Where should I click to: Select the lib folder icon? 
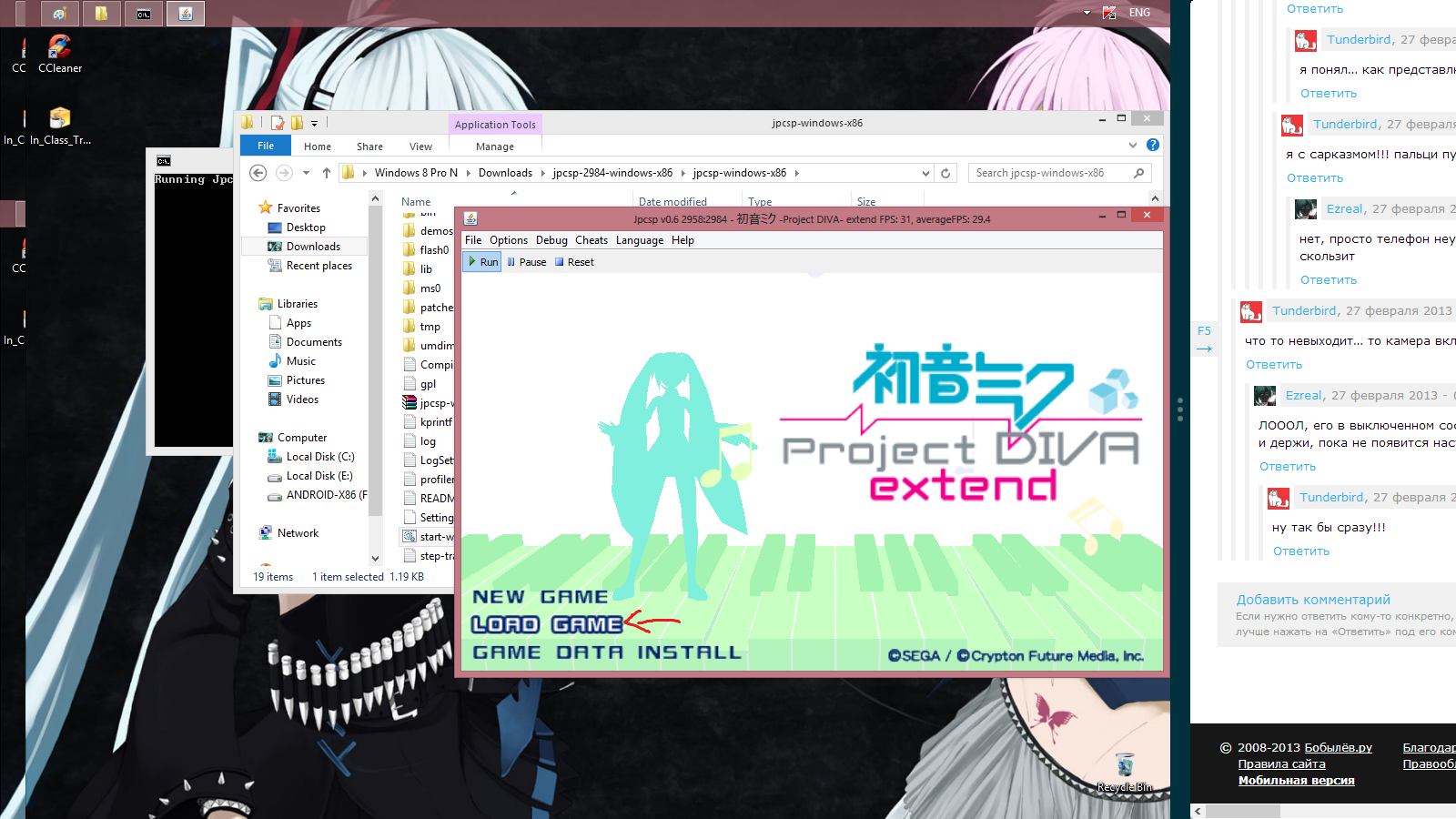(x=409, y=269)
